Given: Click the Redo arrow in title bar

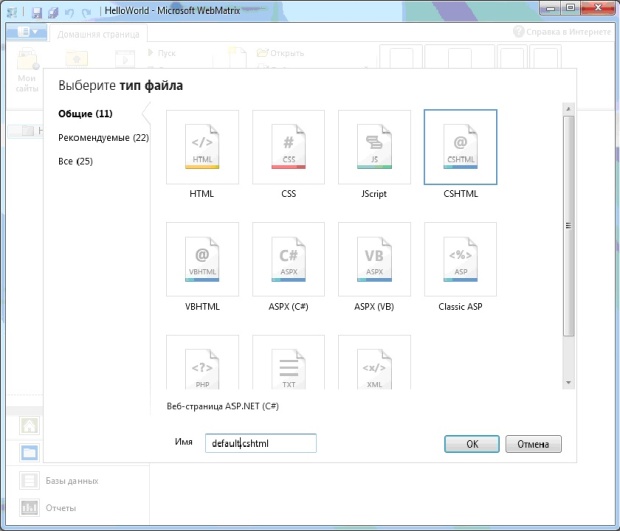Looking at the screenshot, I should click(x=86, y=12).
